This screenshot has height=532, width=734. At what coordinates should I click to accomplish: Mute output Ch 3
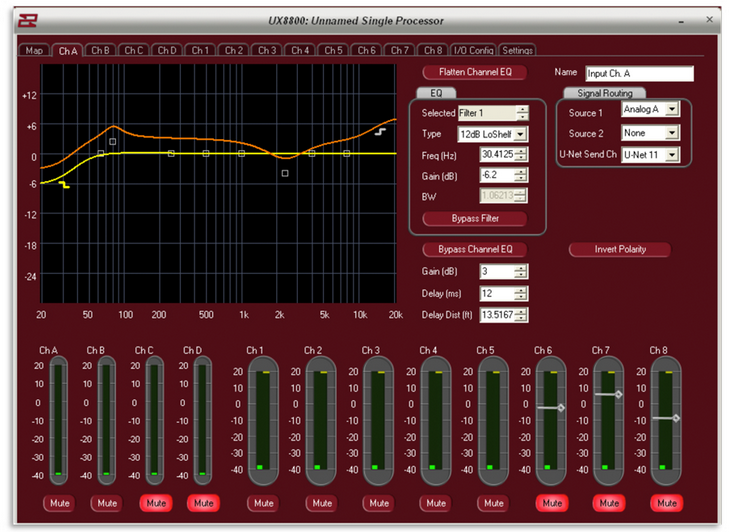click(379, 503)
